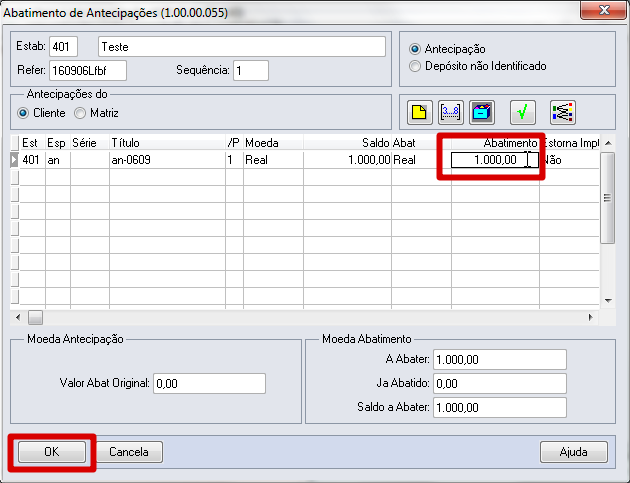Click the horizontal scrollbar thumb
Image resolution: width=630 pixels, height=483 pixels.
click(35, 317)
